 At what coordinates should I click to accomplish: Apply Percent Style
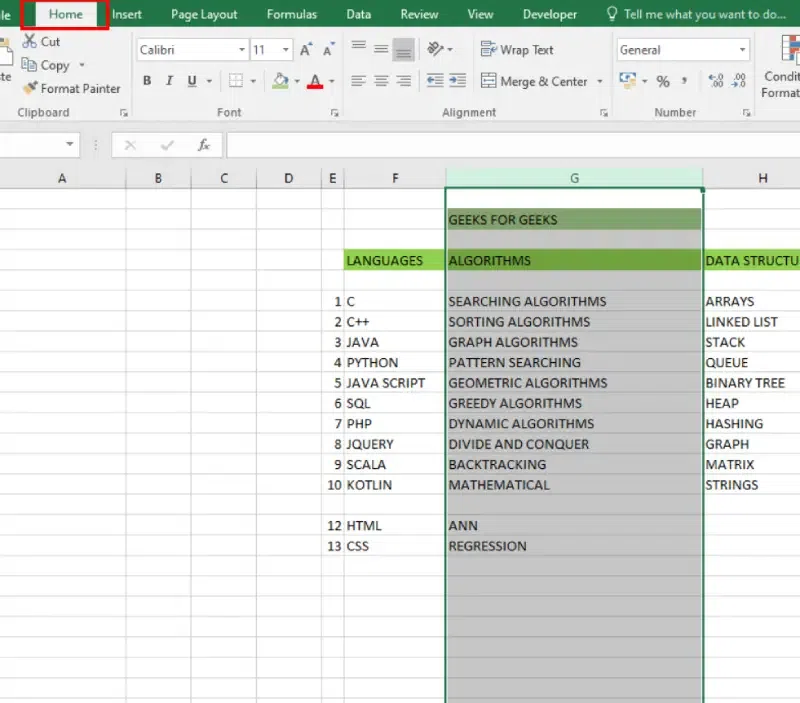[x=663, y=81]
